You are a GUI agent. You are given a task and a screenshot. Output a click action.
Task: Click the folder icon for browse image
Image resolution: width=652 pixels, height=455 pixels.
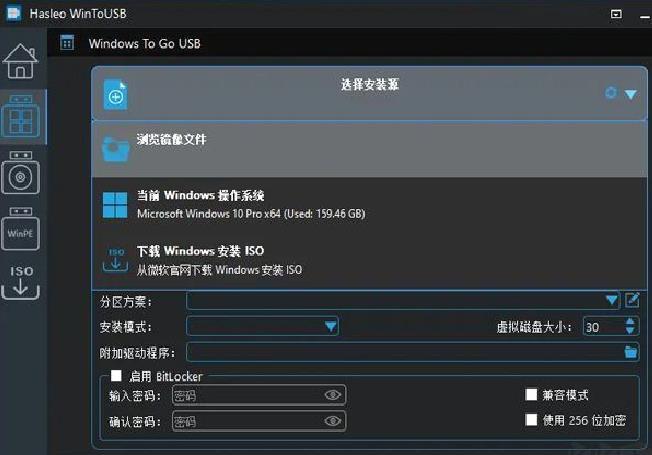coord(116,149)
